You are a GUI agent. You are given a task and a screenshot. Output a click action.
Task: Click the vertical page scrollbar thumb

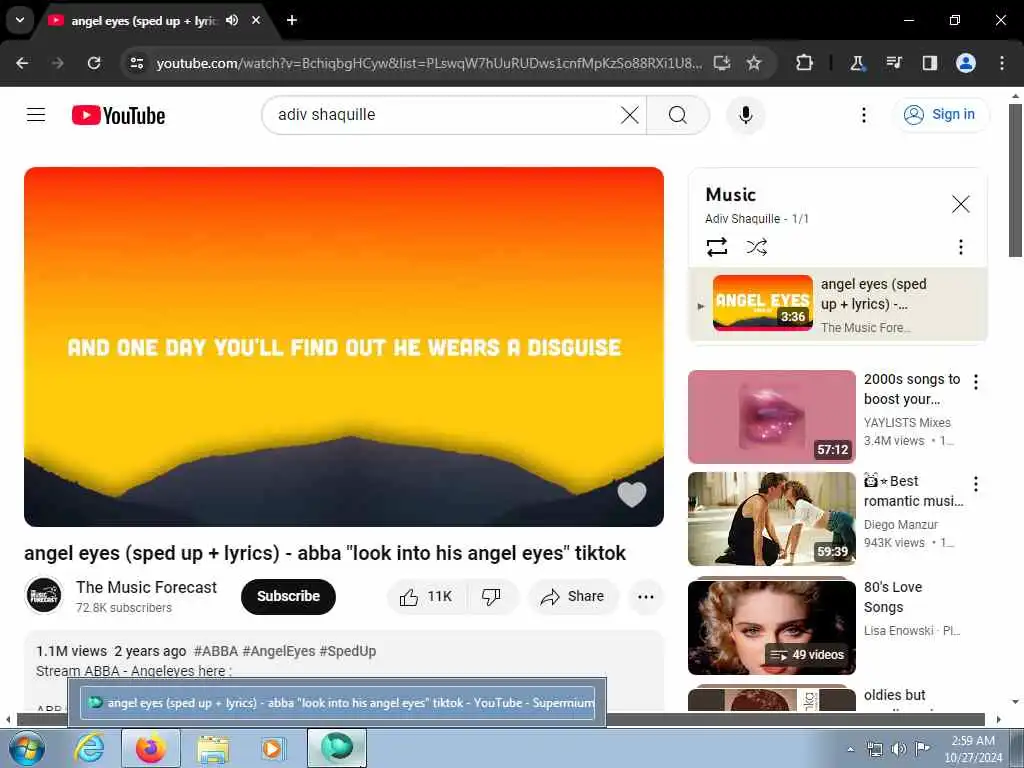pyautogui.click(x=1015, y=180)
